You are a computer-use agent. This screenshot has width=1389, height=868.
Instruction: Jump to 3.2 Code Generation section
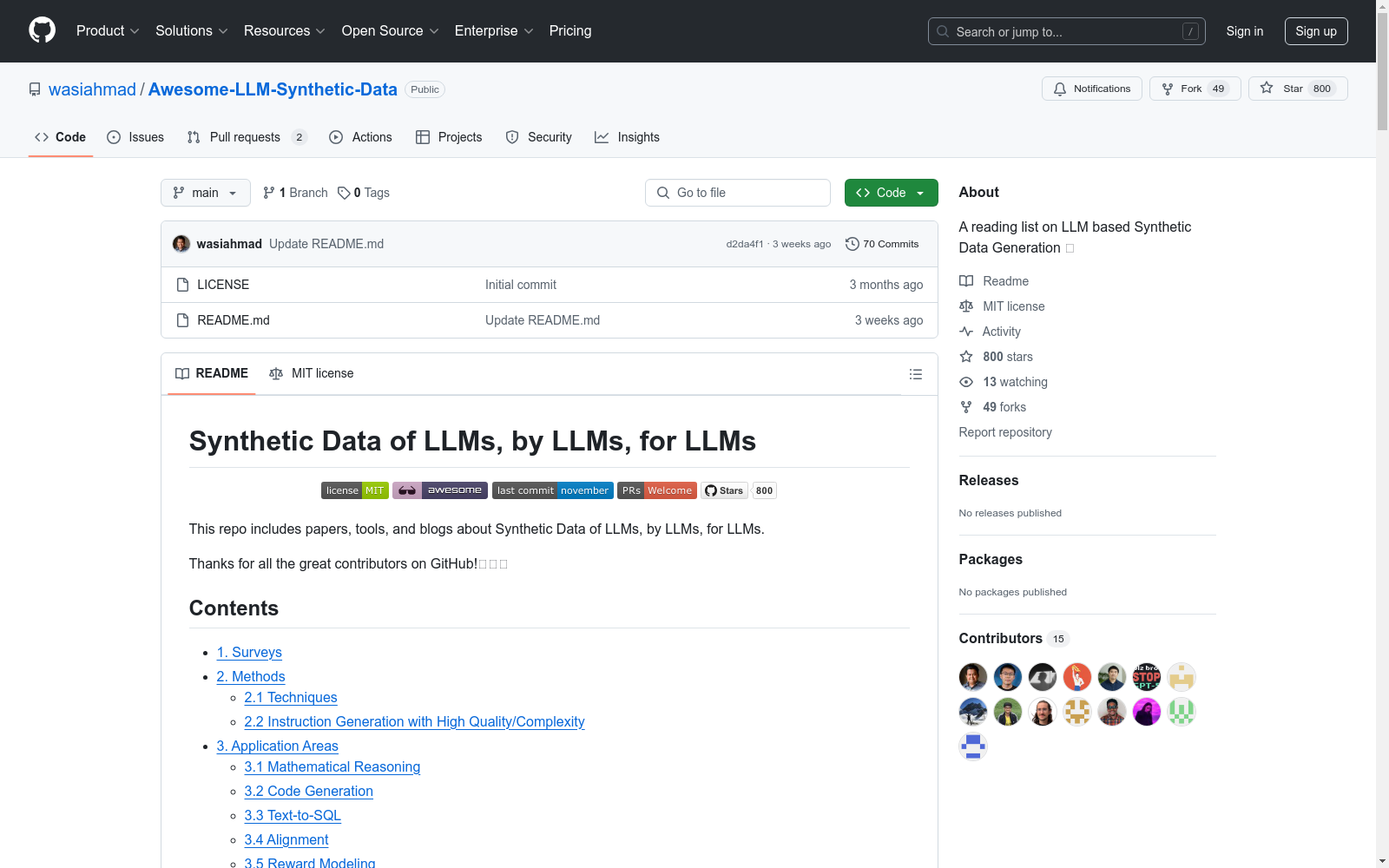pos(309,792)
